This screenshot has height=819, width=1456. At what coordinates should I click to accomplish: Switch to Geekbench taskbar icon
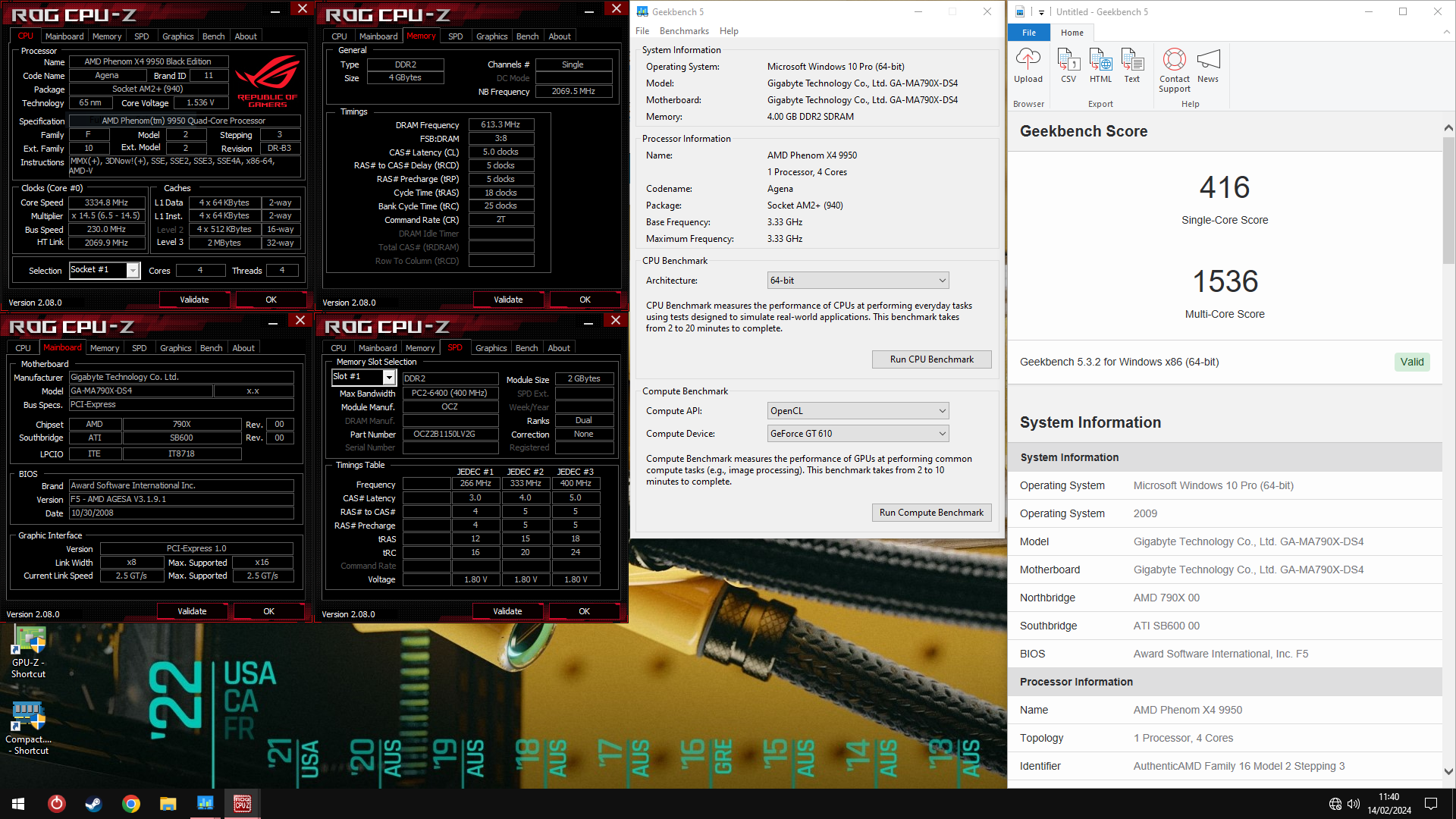click(x=205, y=804)
